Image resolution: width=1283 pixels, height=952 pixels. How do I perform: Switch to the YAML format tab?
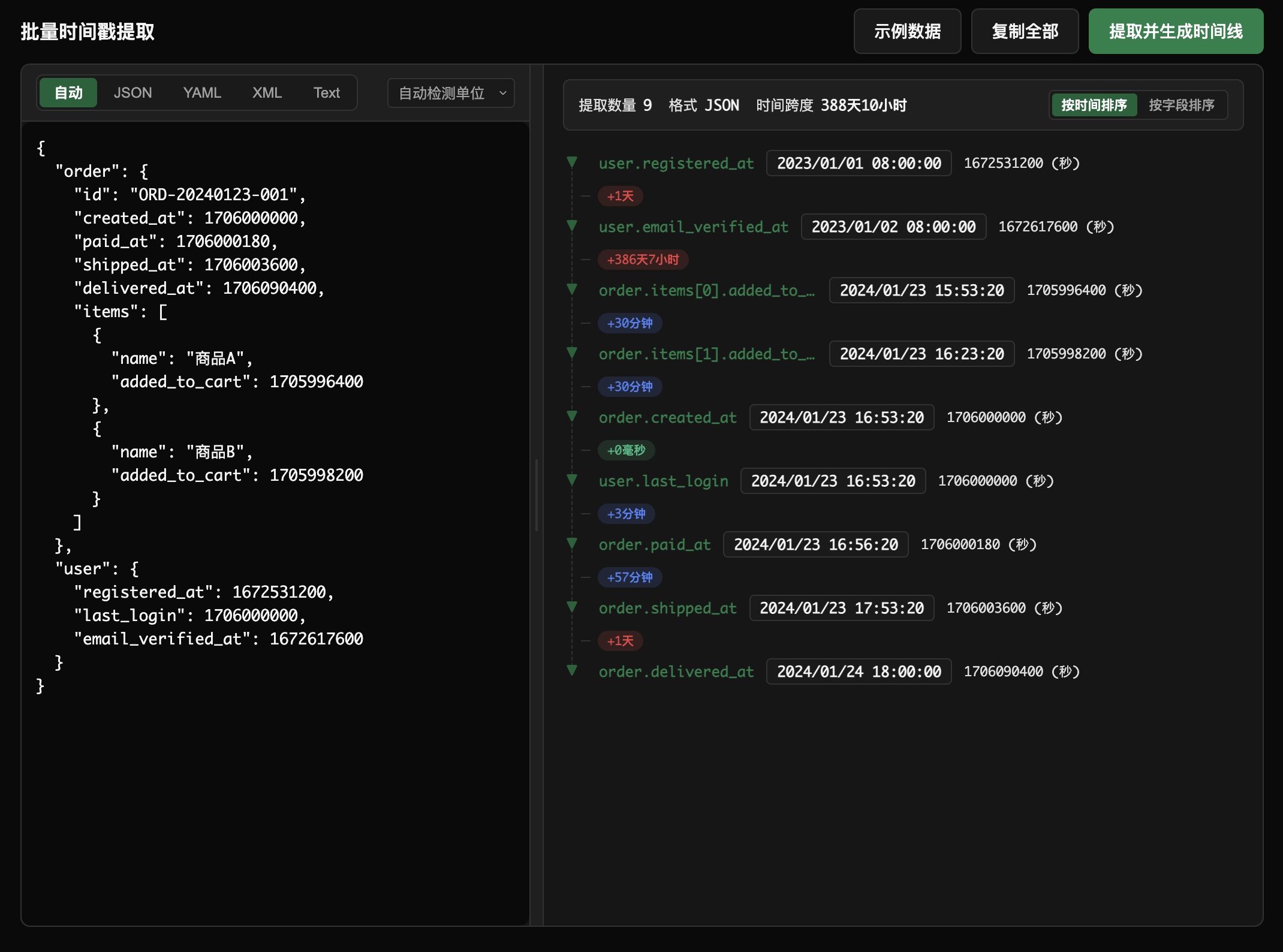coord(202,93)
